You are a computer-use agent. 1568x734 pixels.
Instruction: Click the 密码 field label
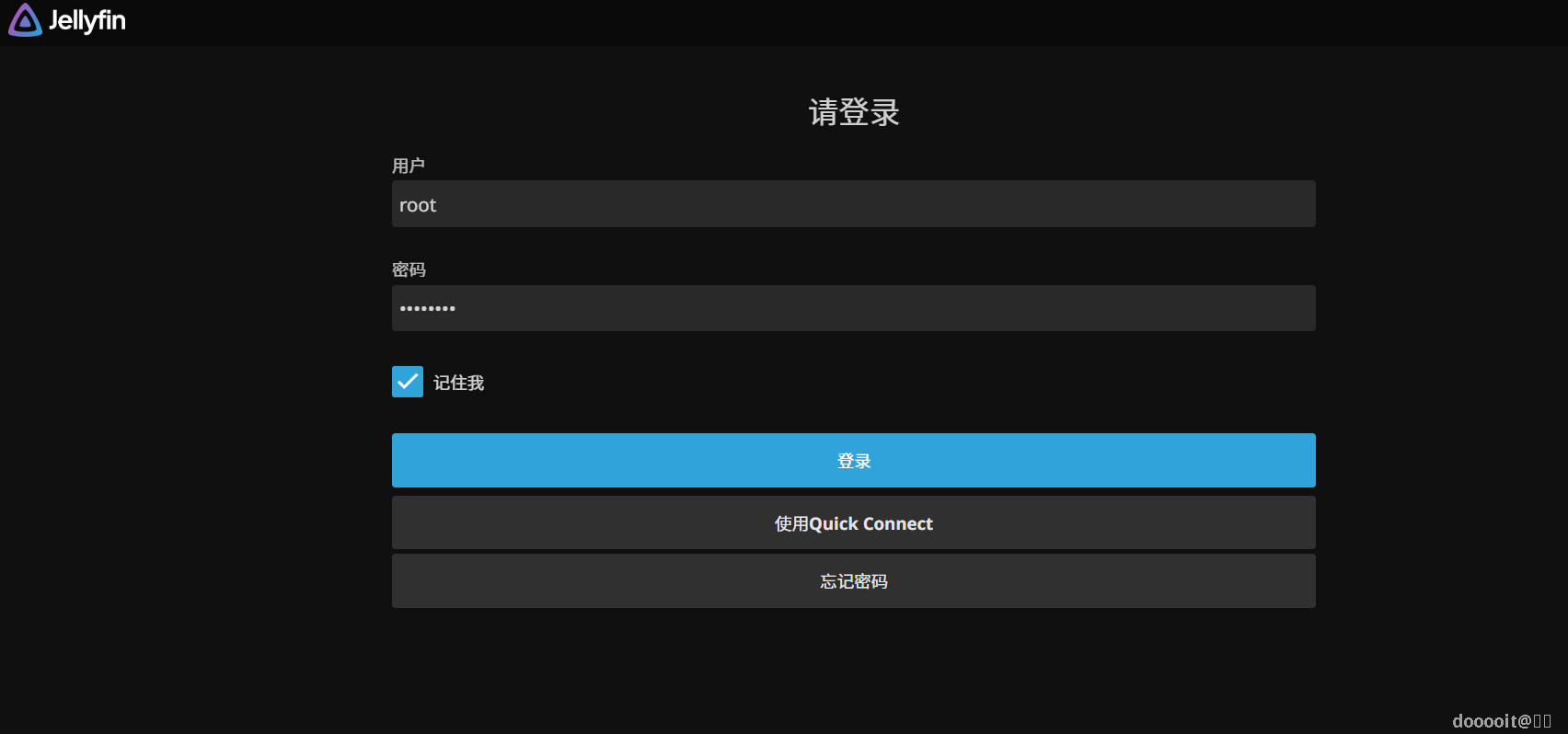pos(409,270)
